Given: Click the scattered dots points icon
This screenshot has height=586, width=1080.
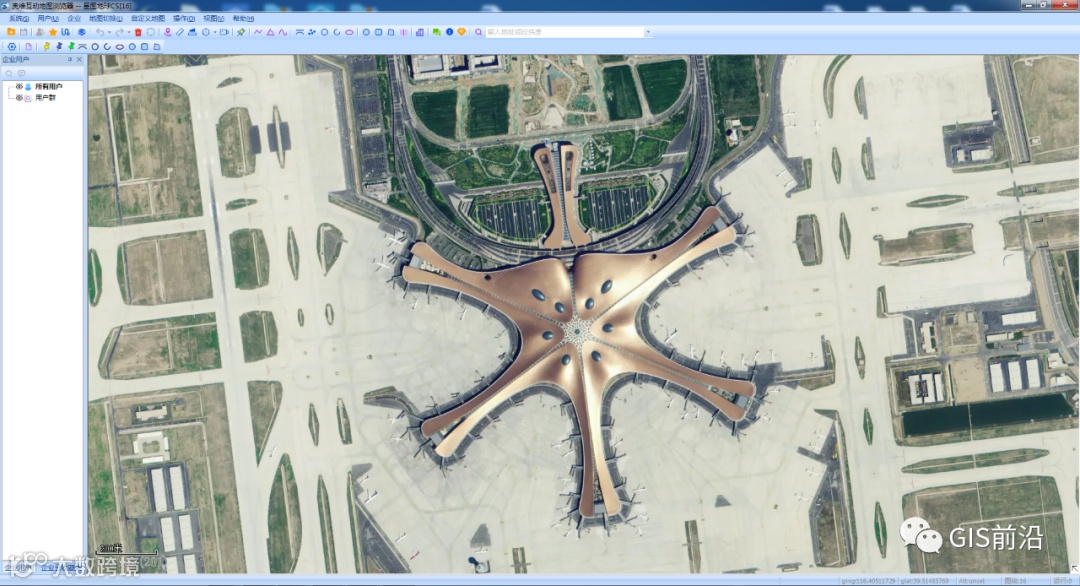Looking at the screenshot, I should (x=311, y=32).
